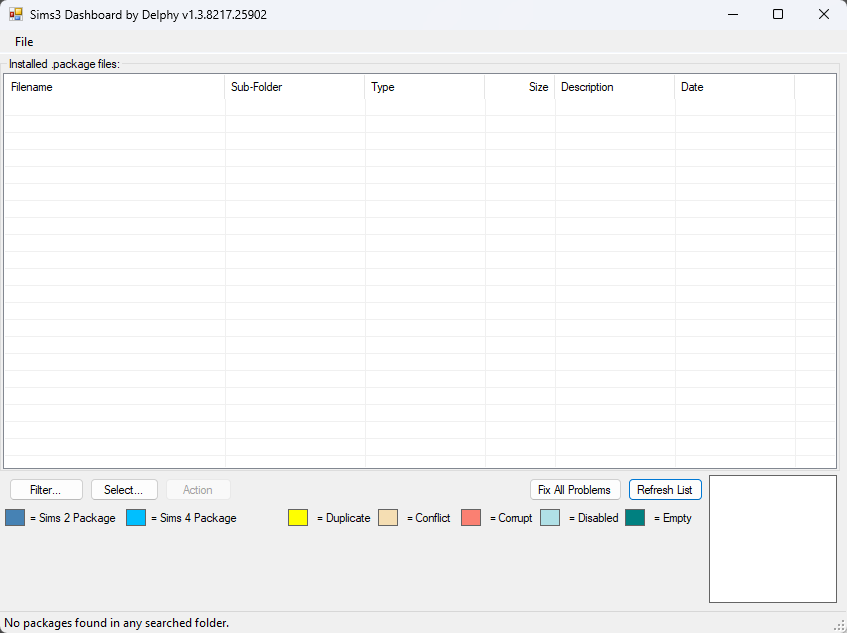Image resolution: width=847 pixels, height=633 pixels.
Task: Click the Conflict legend color swatch
Action: (388, 517)
